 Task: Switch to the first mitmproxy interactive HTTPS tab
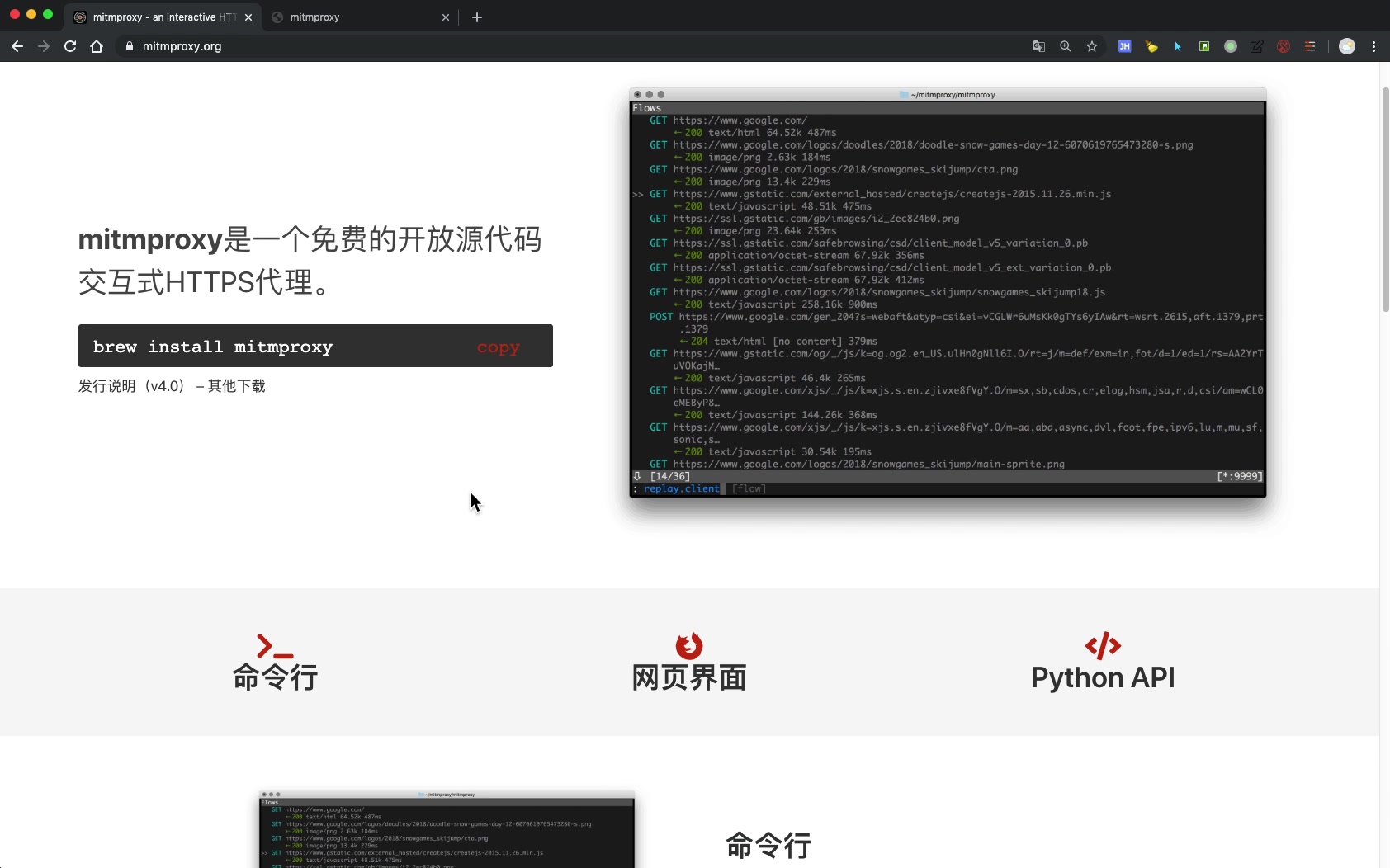point(163,17)
